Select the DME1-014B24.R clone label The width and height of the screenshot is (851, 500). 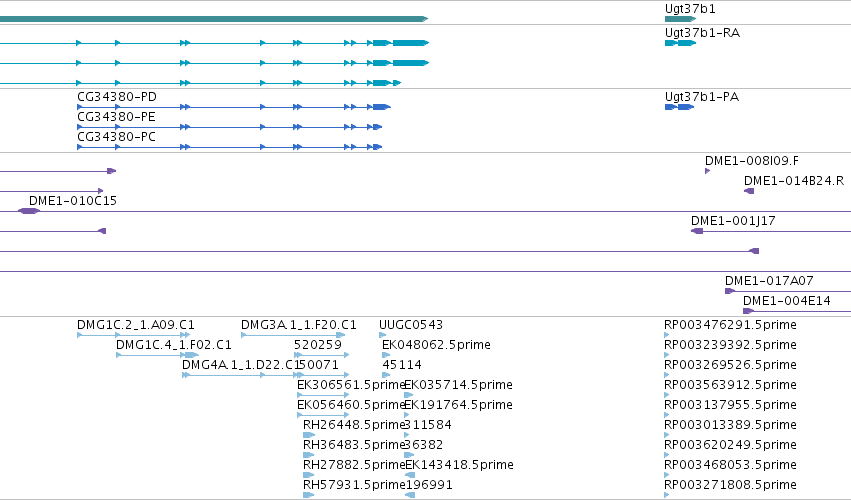click(793, 181)
